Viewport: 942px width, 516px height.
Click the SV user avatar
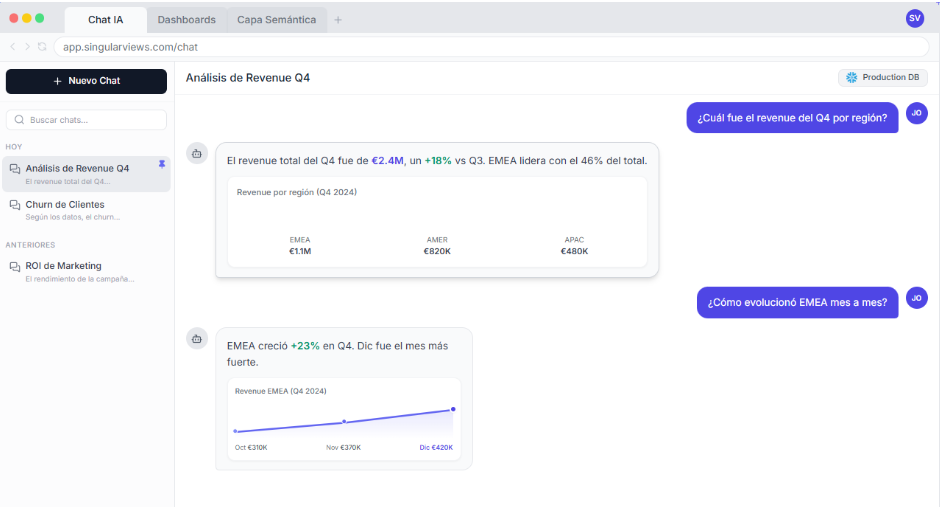914,18
